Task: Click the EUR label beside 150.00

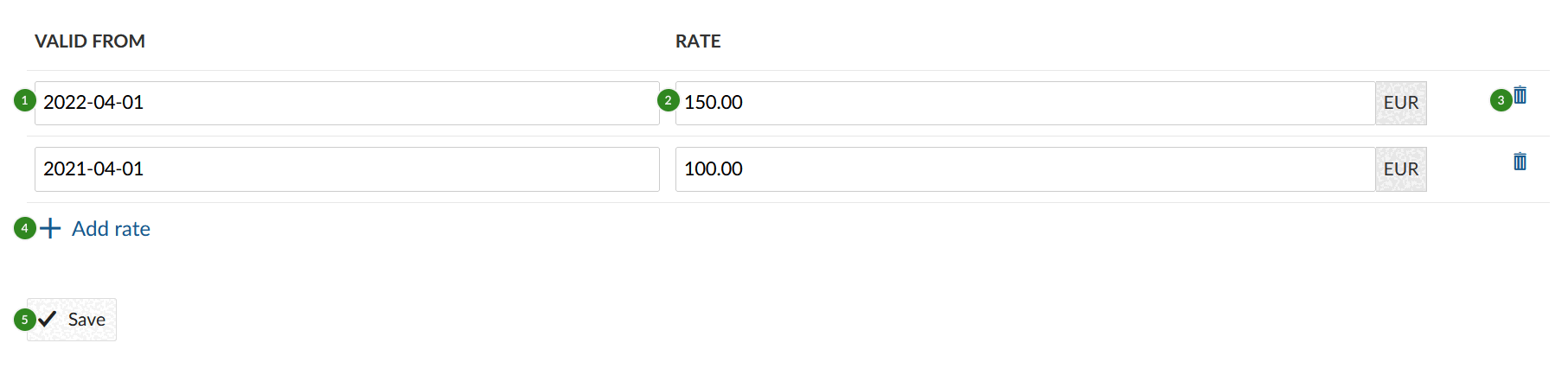Action: [x=1400, y=103]
